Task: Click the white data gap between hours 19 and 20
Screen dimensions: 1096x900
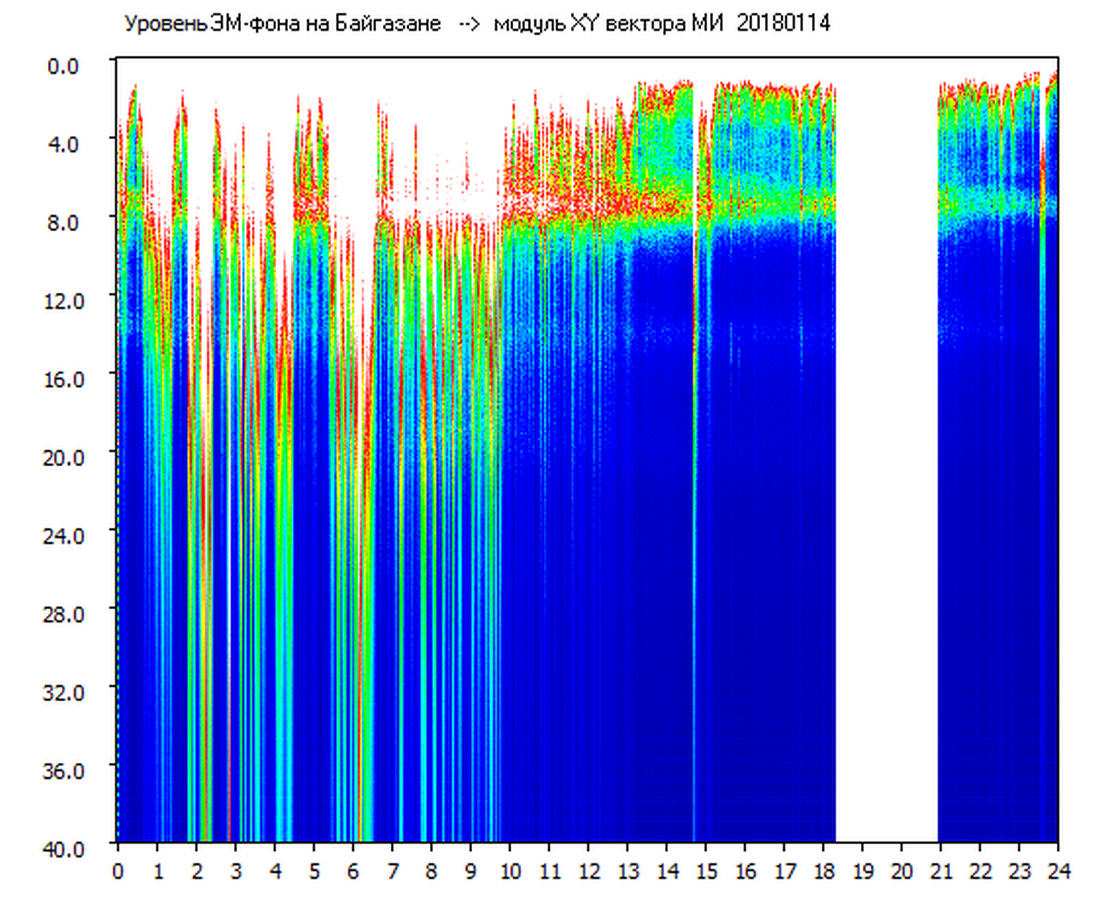Action: [886, 450]
